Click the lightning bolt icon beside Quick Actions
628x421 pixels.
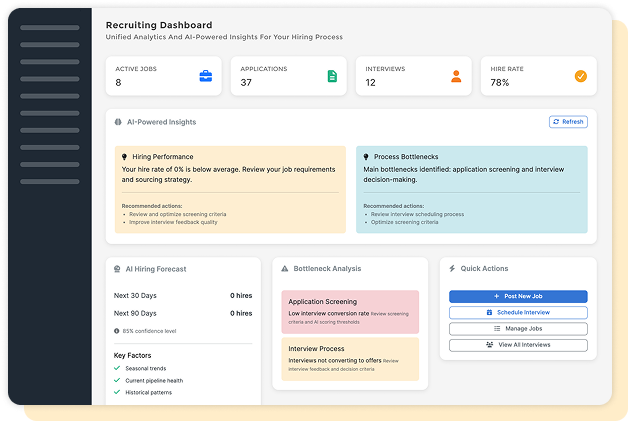452,268
